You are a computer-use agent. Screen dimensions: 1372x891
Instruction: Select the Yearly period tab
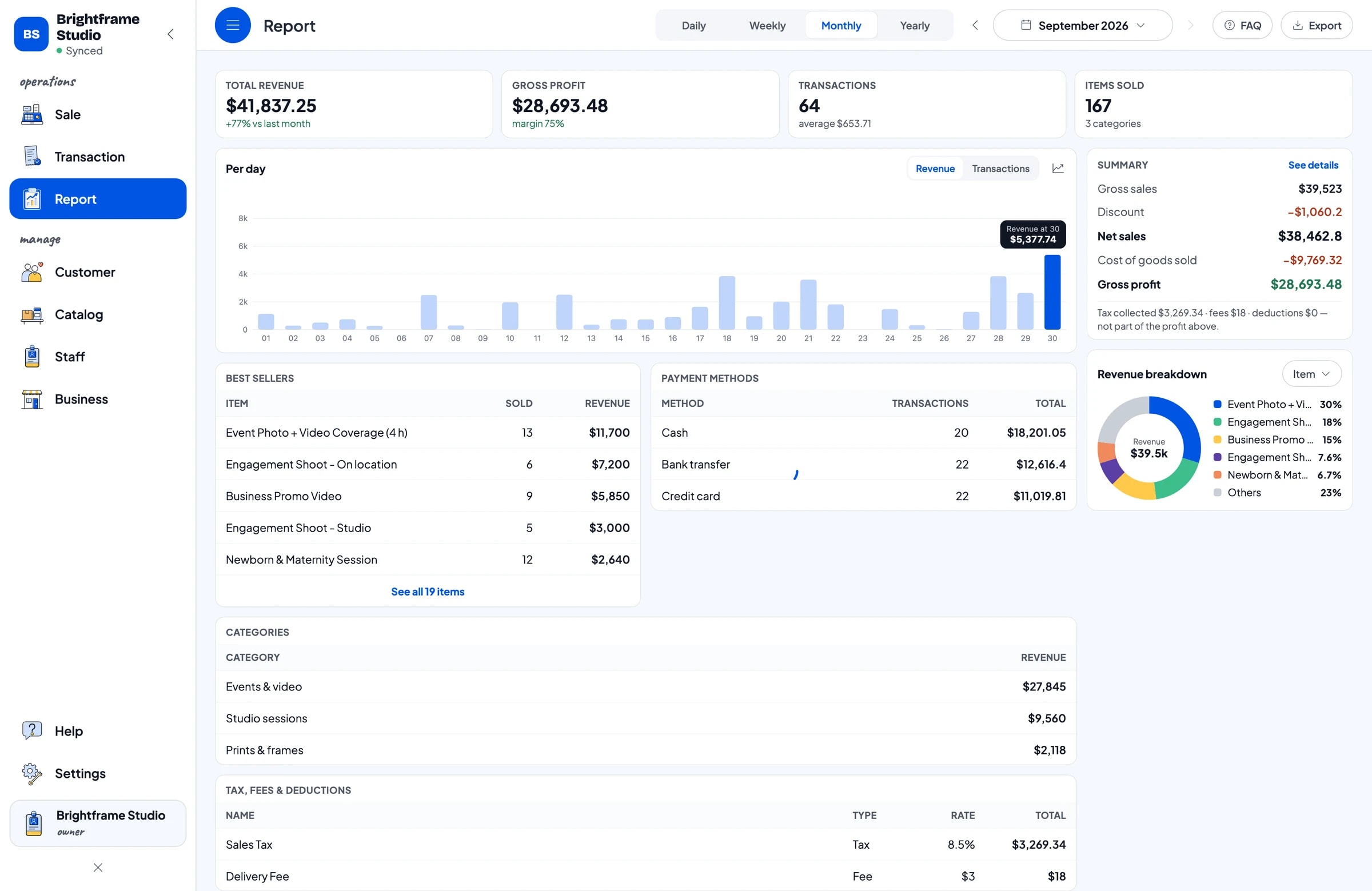(x=915, y=25)
